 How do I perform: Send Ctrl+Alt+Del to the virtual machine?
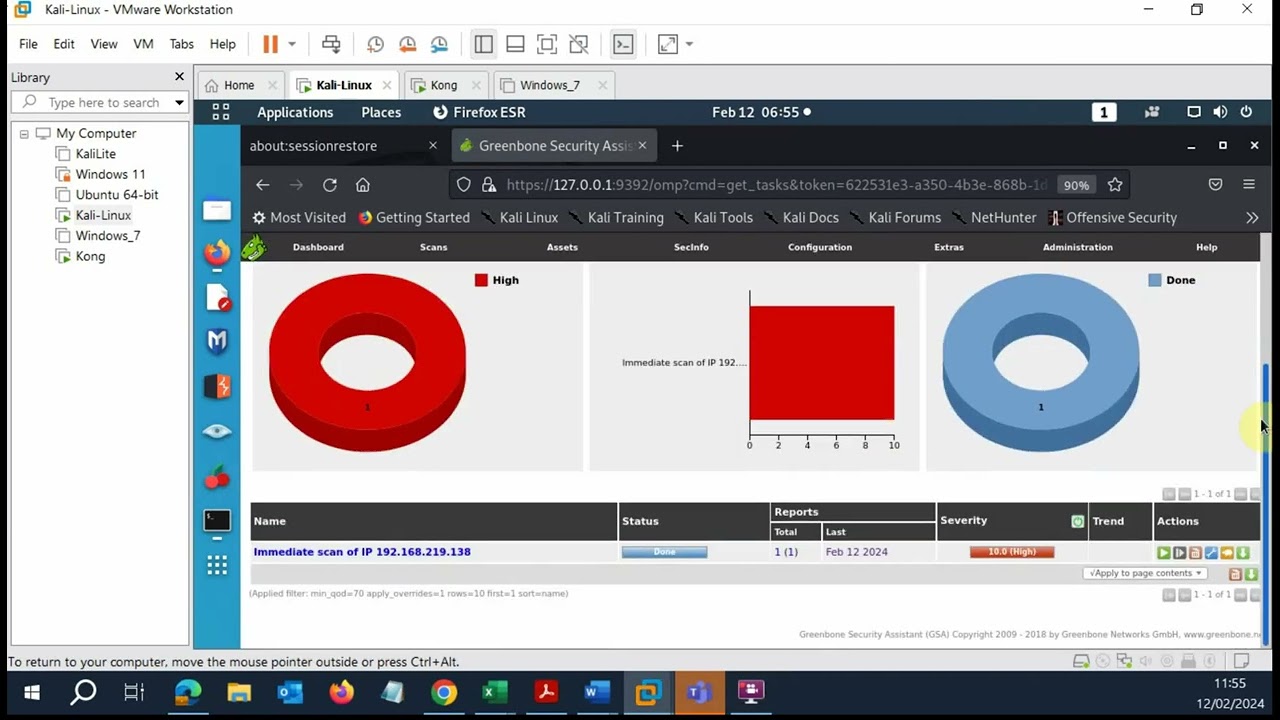(x=331, y=44)
